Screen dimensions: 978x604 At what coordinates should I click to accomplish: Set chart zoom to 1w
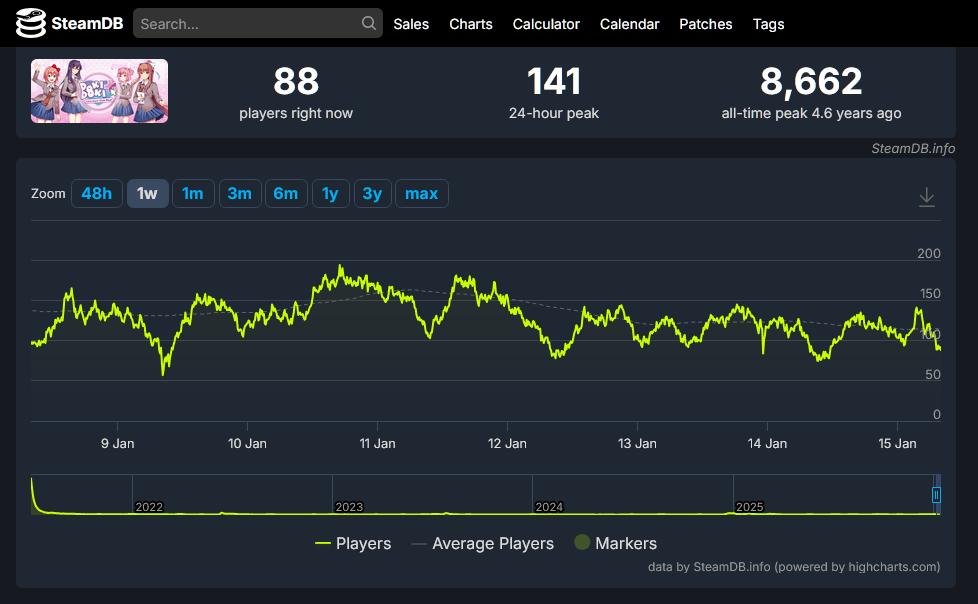point(147,193)
